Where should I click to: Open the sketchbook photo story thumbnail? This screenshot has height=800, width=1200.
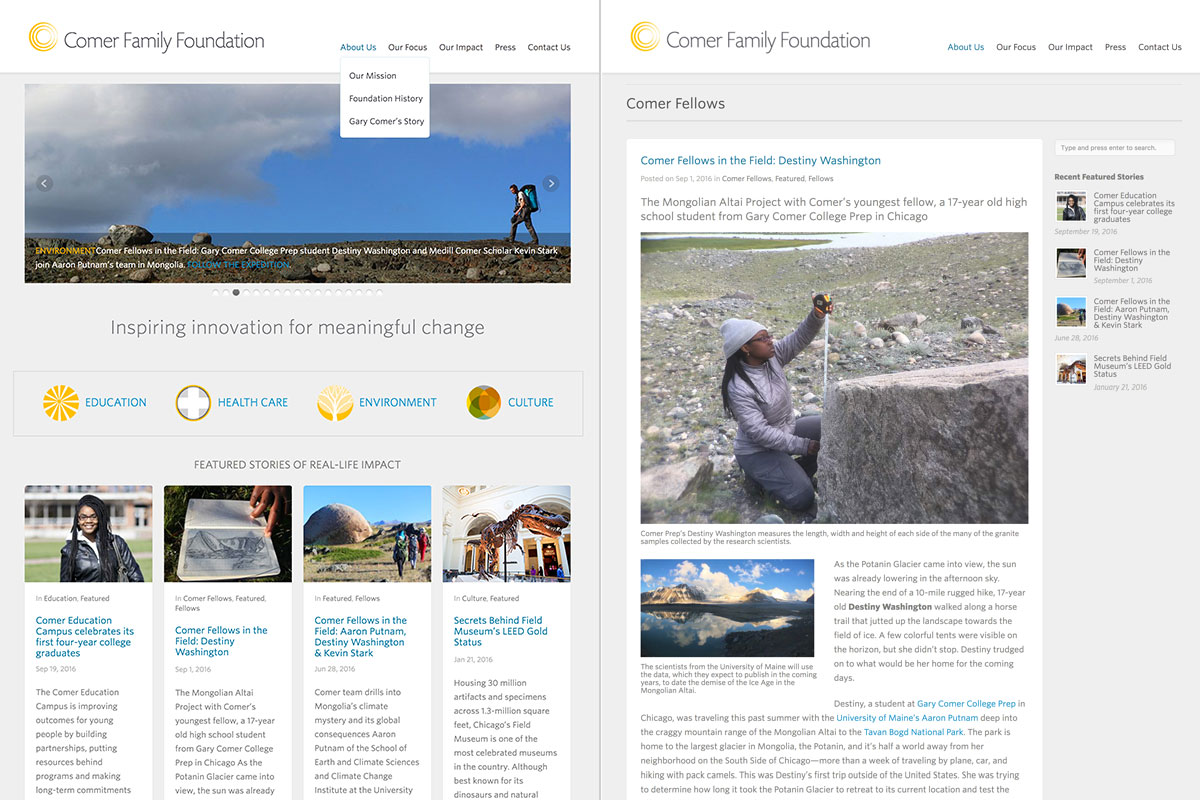pos(228,534)
